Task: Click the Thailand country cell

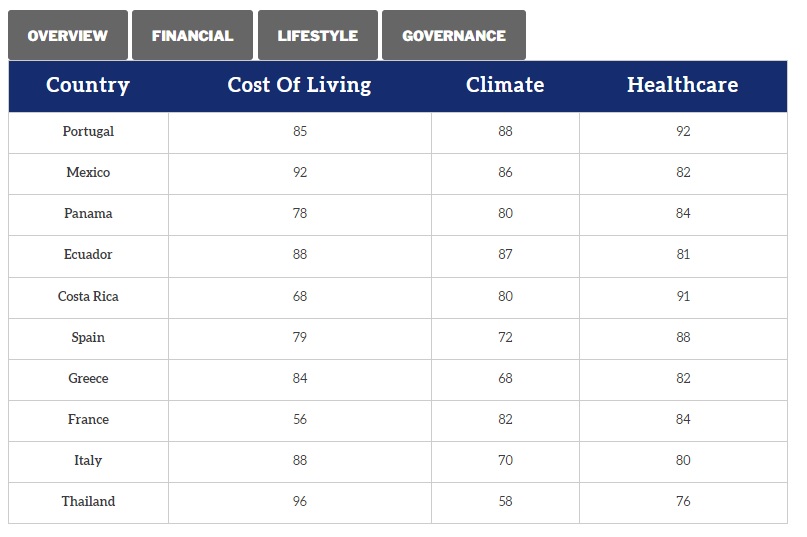Action: [x=88, y=502]
